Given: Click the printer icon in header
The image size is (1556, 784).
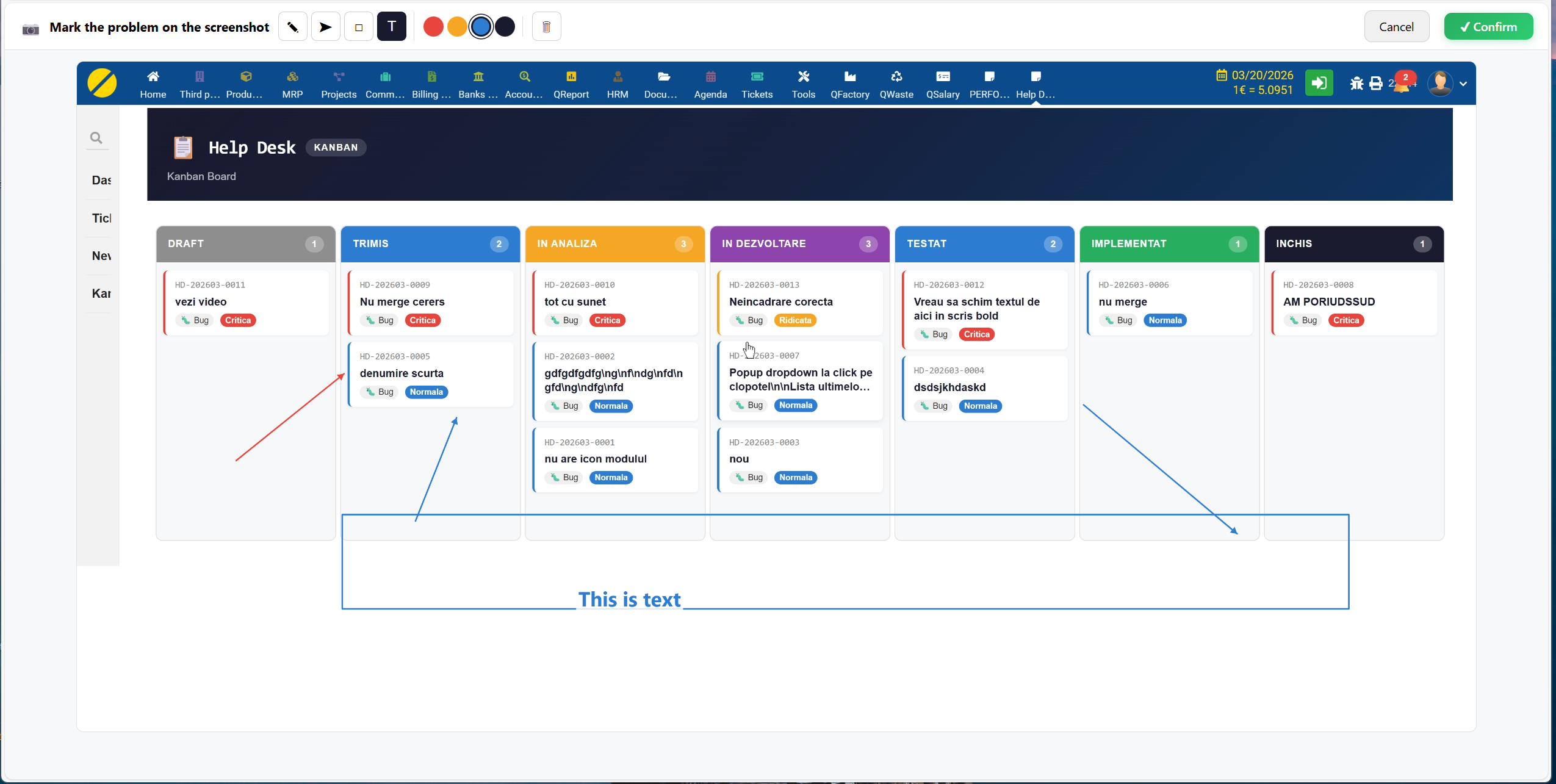Looking at the screenshot, I should point(1376,84).
